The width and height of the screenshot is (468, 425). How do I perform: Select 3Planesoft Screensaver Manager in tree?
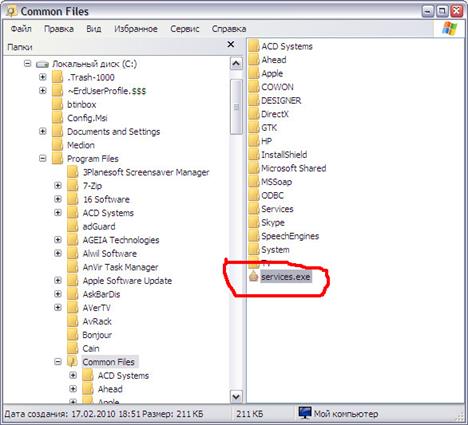pyautogui.click(x=146, y=172)
